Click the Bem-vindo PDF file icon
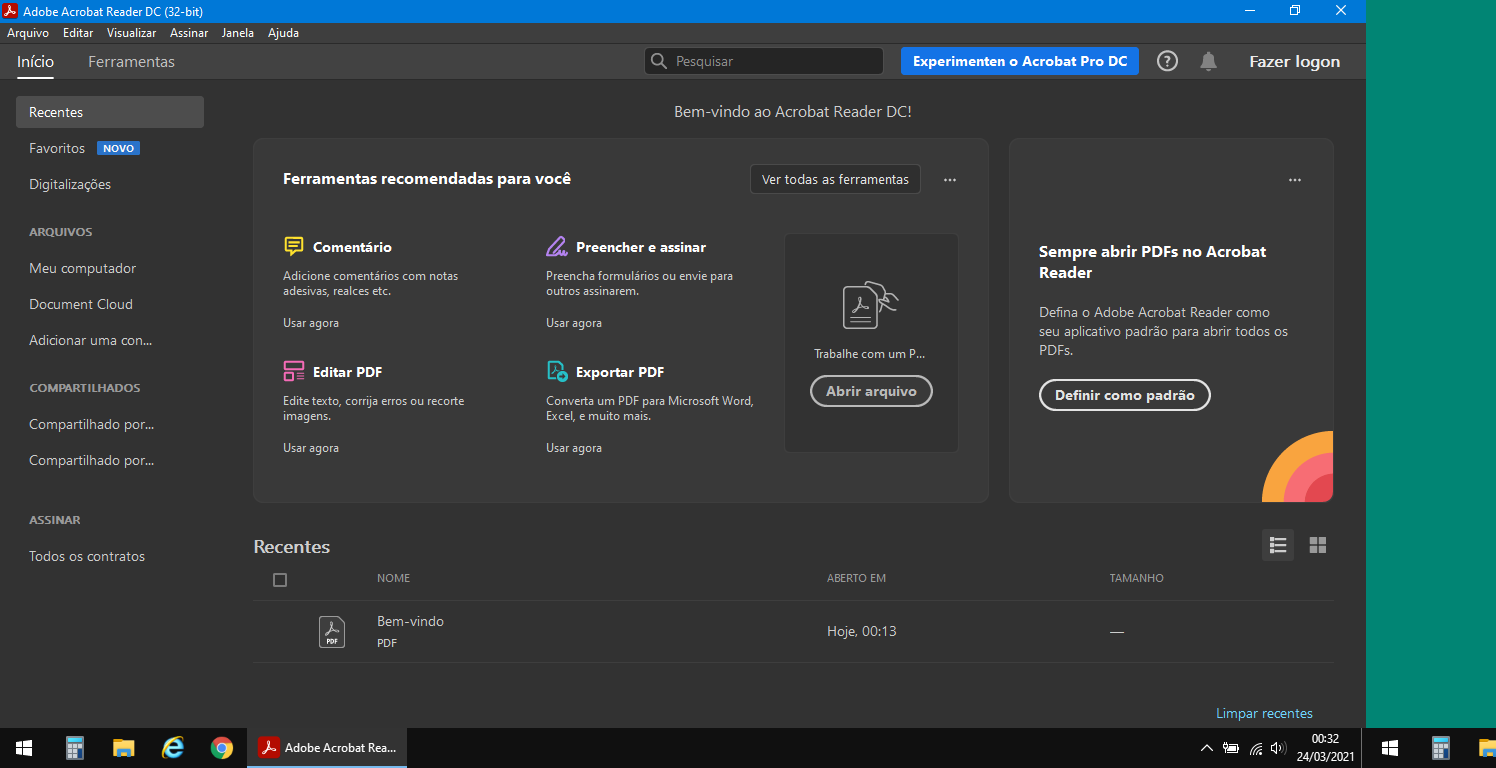 click(331, 632)
